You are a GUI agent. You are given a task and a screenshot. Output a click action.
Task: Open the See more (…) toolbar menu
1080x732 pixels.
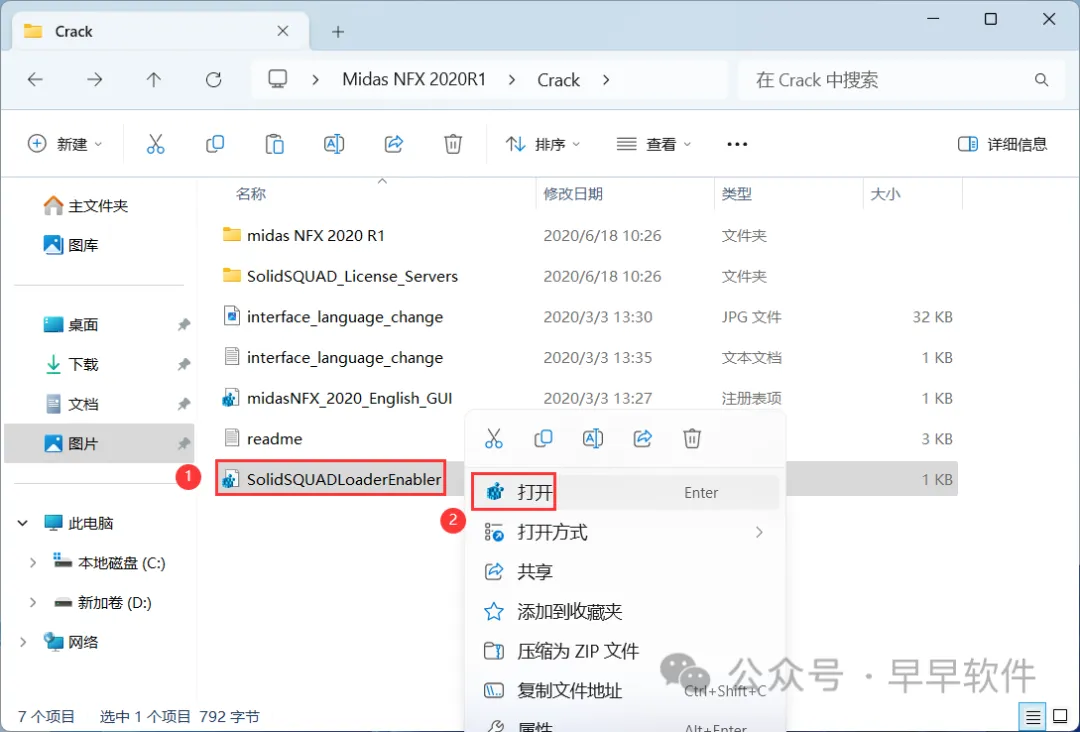point(737,144)
